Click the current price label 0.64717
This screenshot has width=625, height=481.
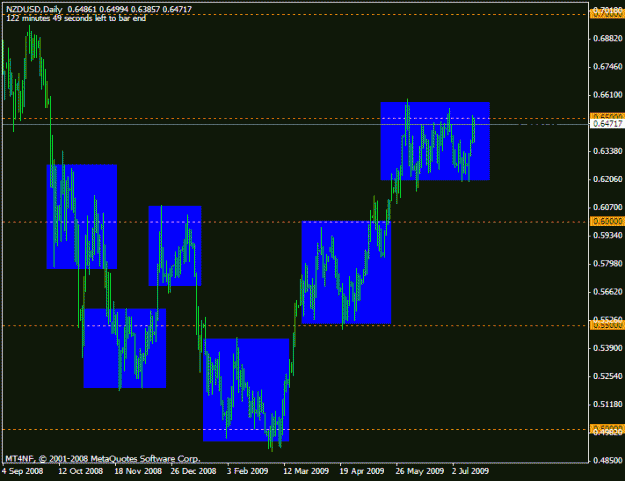607,124
